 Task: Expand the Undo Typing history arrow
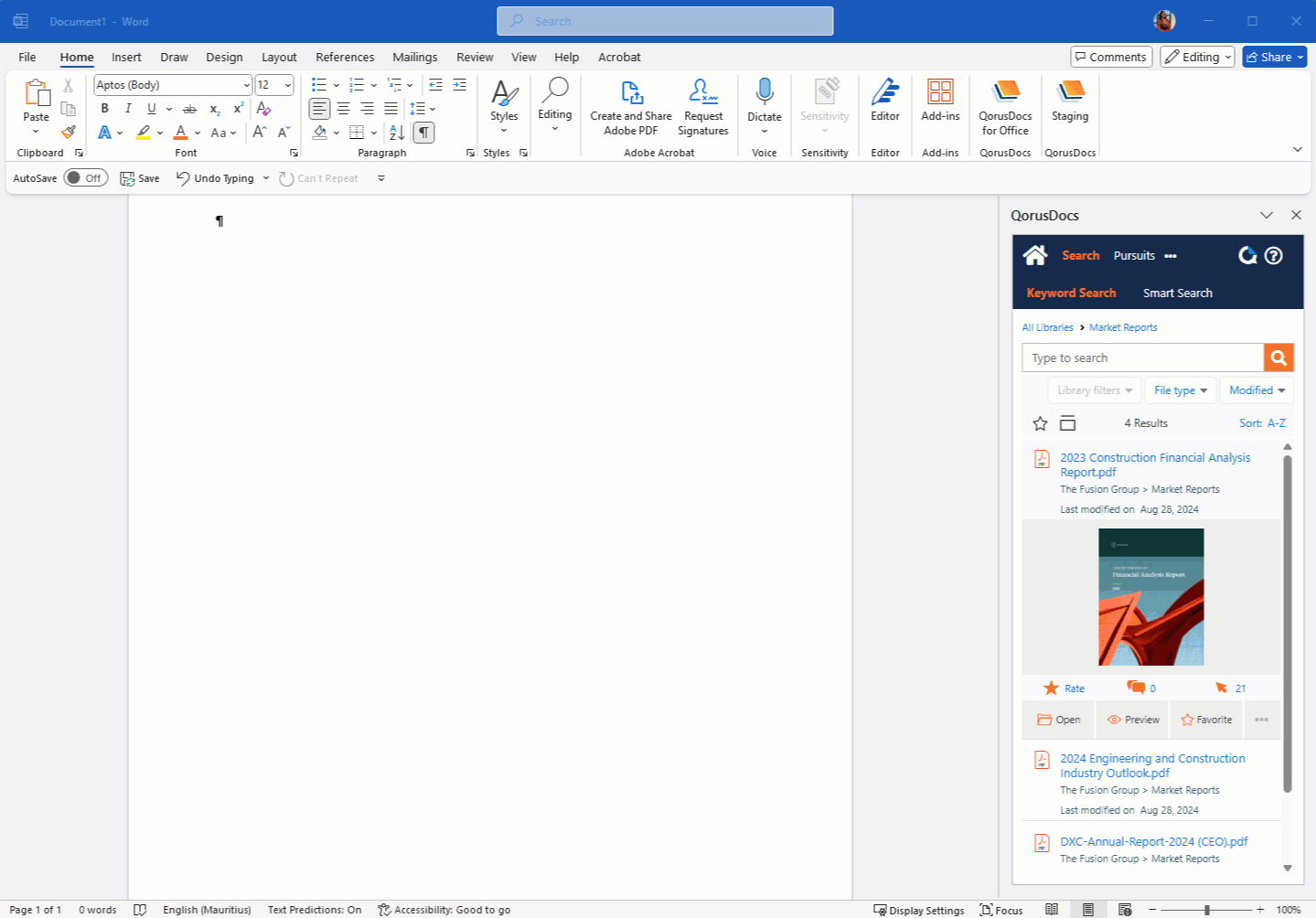pos(266,178)
